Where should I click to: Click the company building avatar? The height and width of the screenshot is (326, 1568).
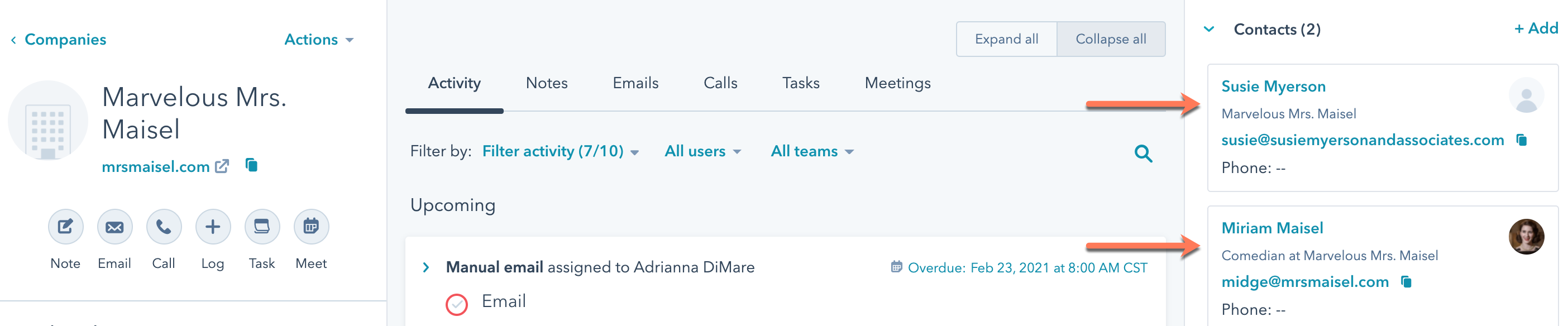(x=47, y=121)
